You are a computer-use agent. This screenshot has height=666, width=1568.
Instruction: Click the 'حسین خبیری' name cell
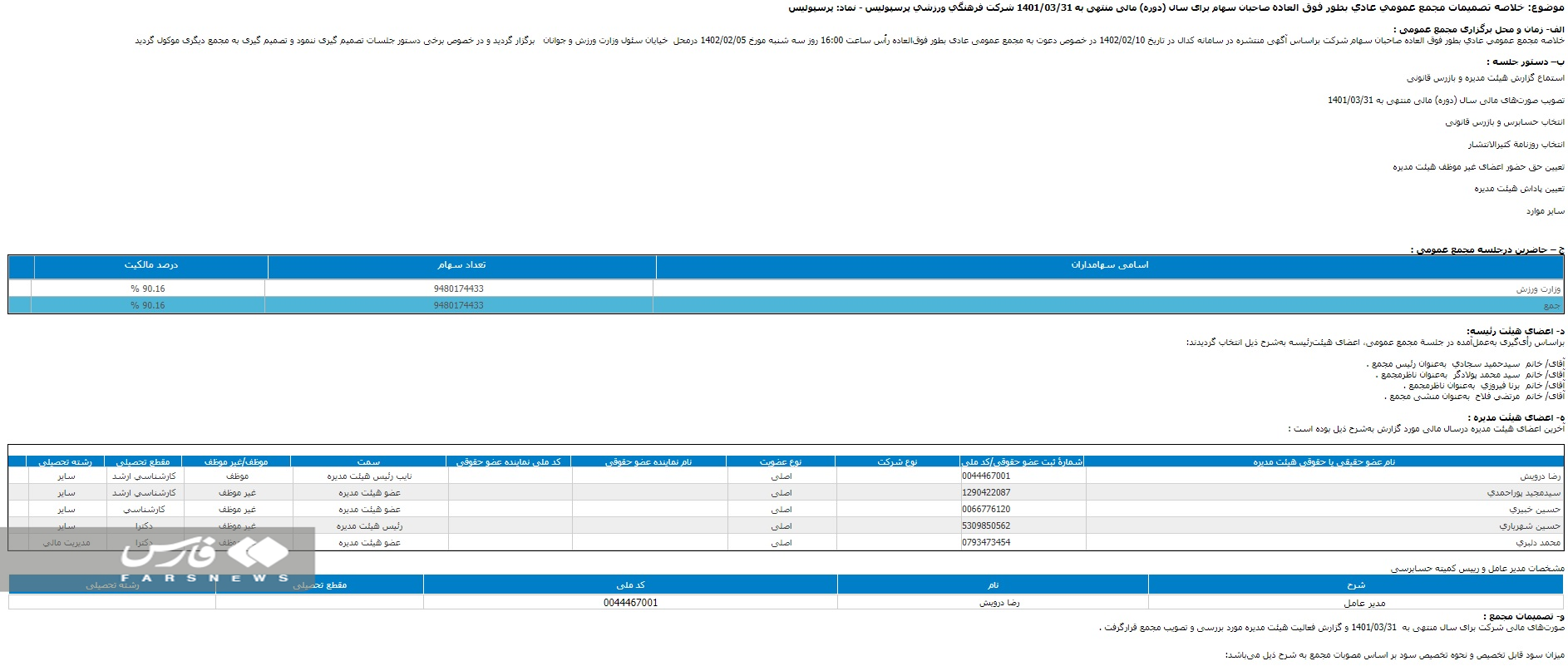[1535, 510]
